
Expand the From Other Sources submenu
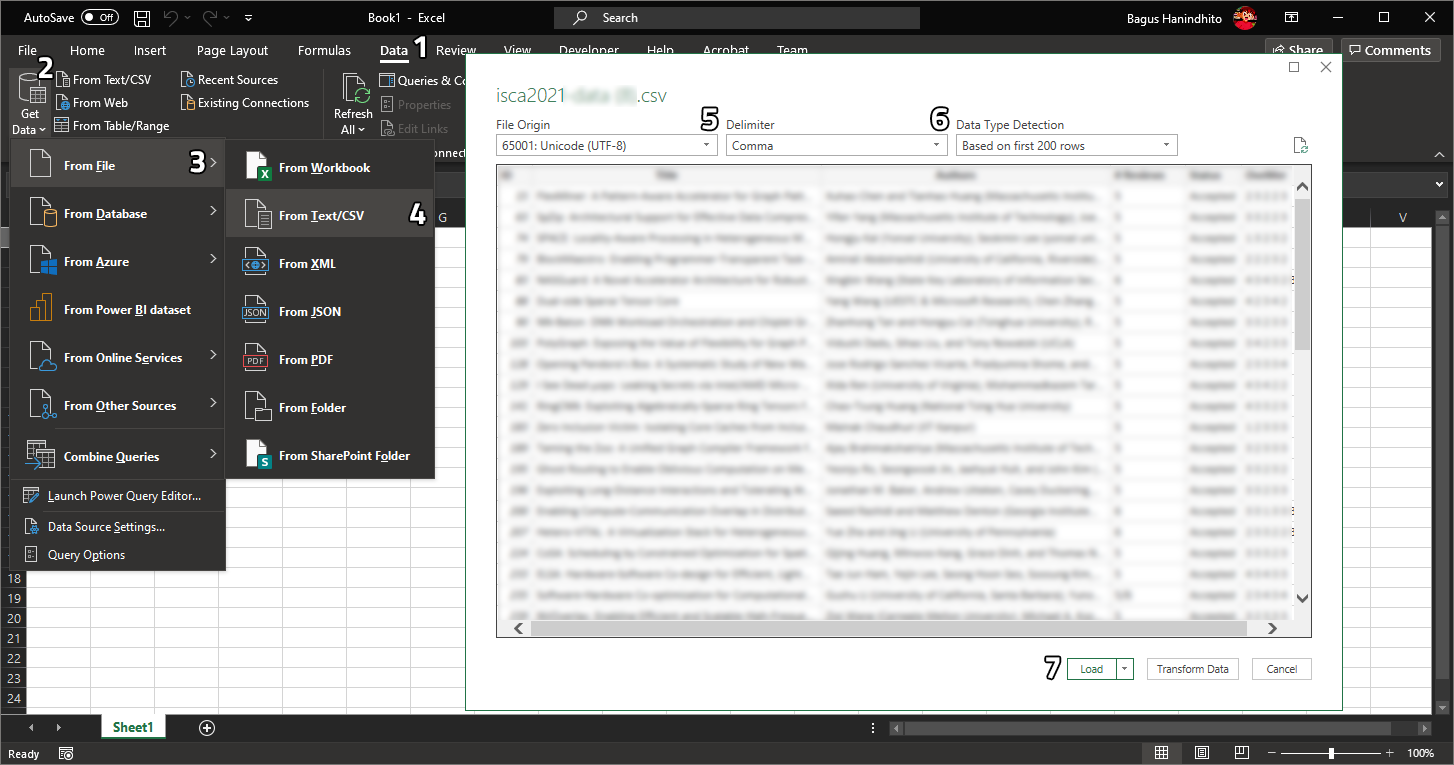(x=118, y=406)
